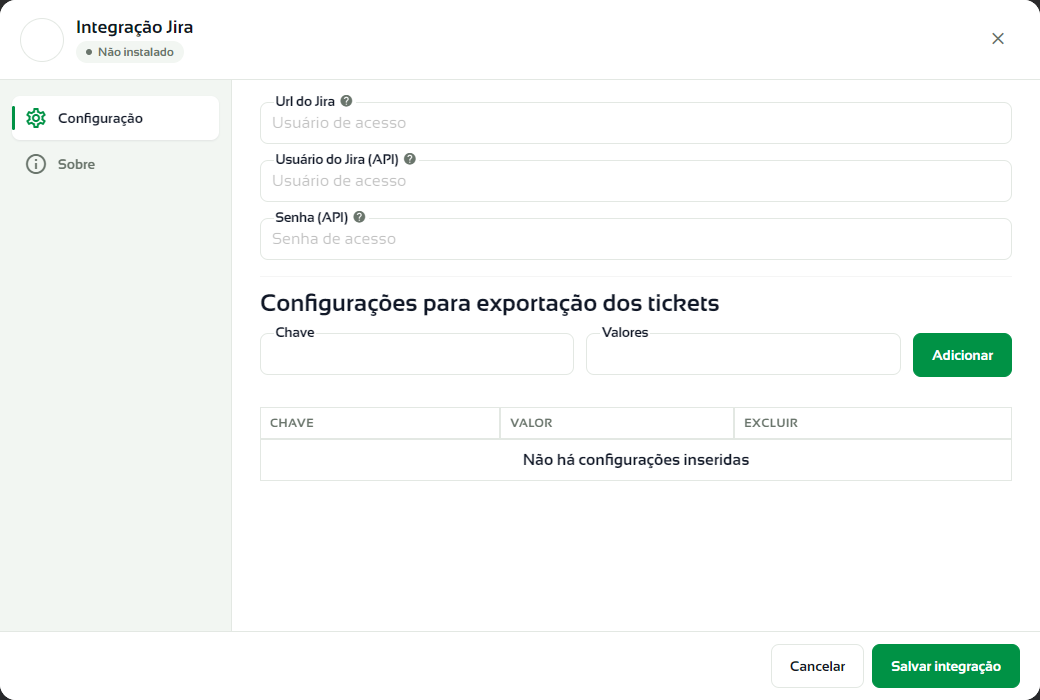This screenshot has width=1040, height=700.
Task: Close the Integração Jira dialog
Action: pyautogui.click(x=998, y=38)
